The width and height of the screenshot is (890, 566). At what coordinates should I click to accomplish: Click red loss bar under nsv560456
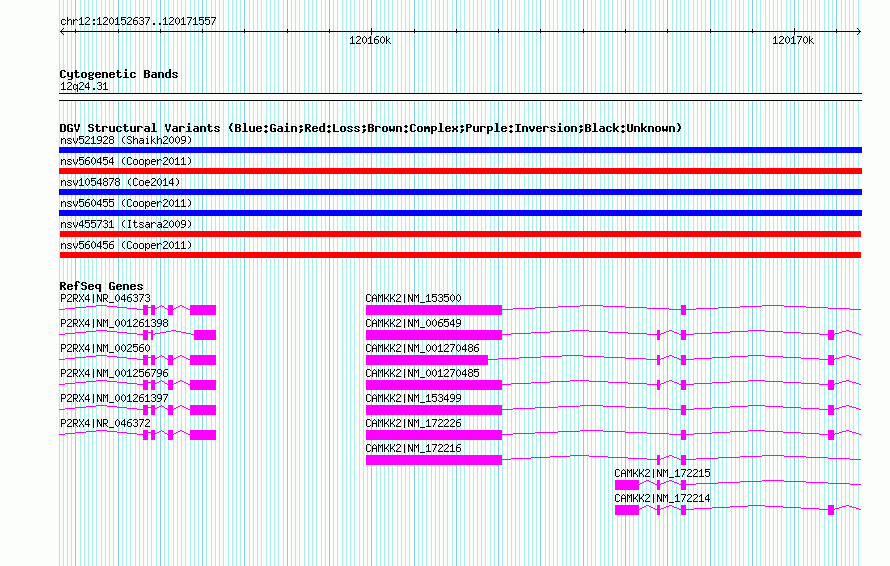pos(460,255)
